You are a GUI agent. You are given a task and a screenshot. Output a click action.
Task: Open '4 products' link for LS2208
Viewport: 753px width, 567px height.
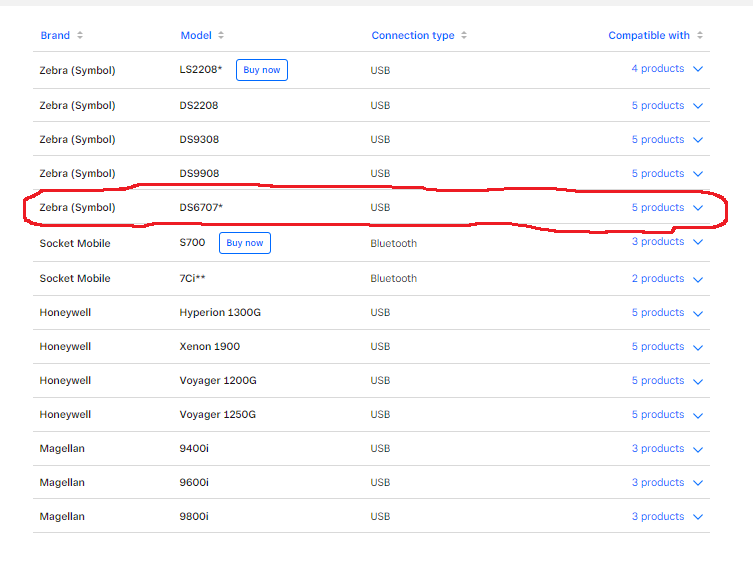pyautogui.click(x=657, y=69)
